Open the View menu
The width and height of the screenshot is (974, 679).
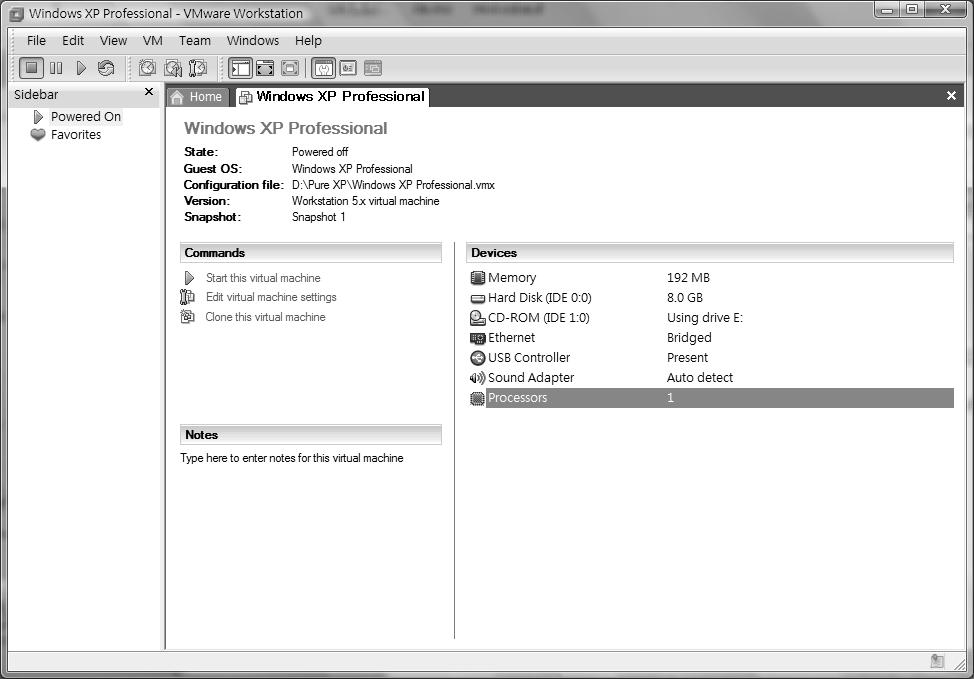113,40
